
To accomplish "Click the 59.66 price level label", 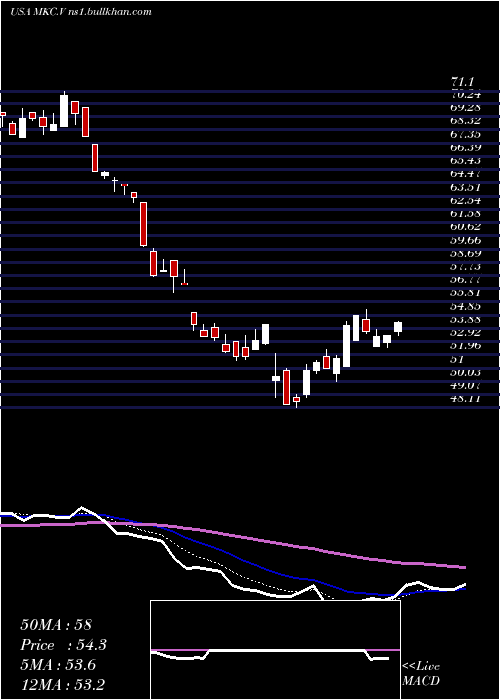I will tap(466, 240).
